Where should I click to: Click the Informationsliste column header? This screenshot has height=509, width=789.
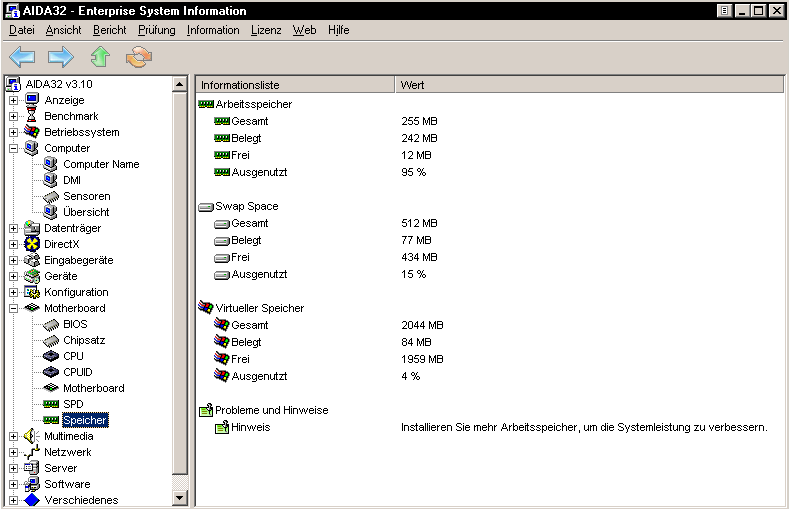[295, 85]
